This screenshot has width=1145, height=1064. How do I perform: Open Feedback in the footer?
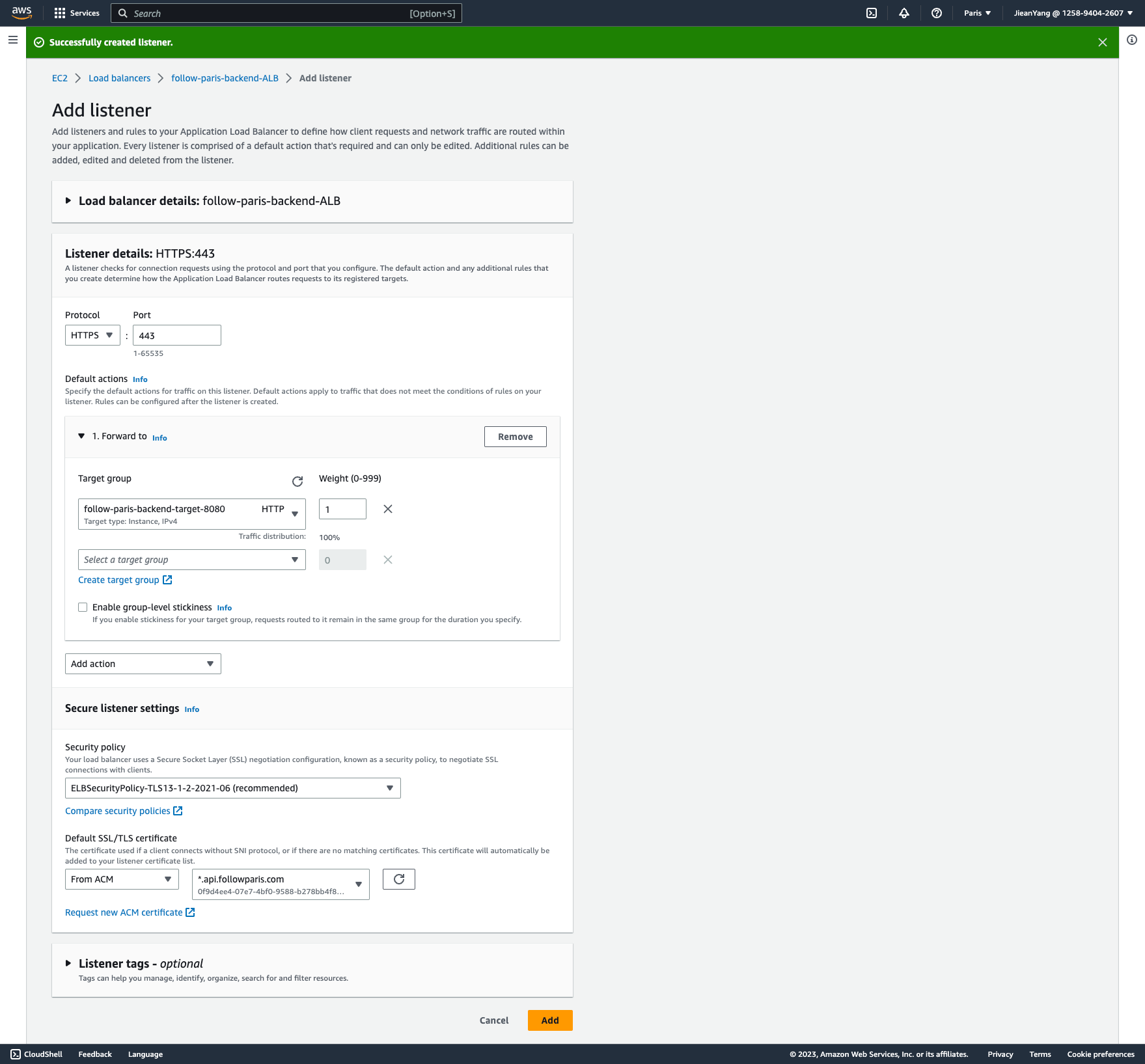click(x=95, y=1054)
